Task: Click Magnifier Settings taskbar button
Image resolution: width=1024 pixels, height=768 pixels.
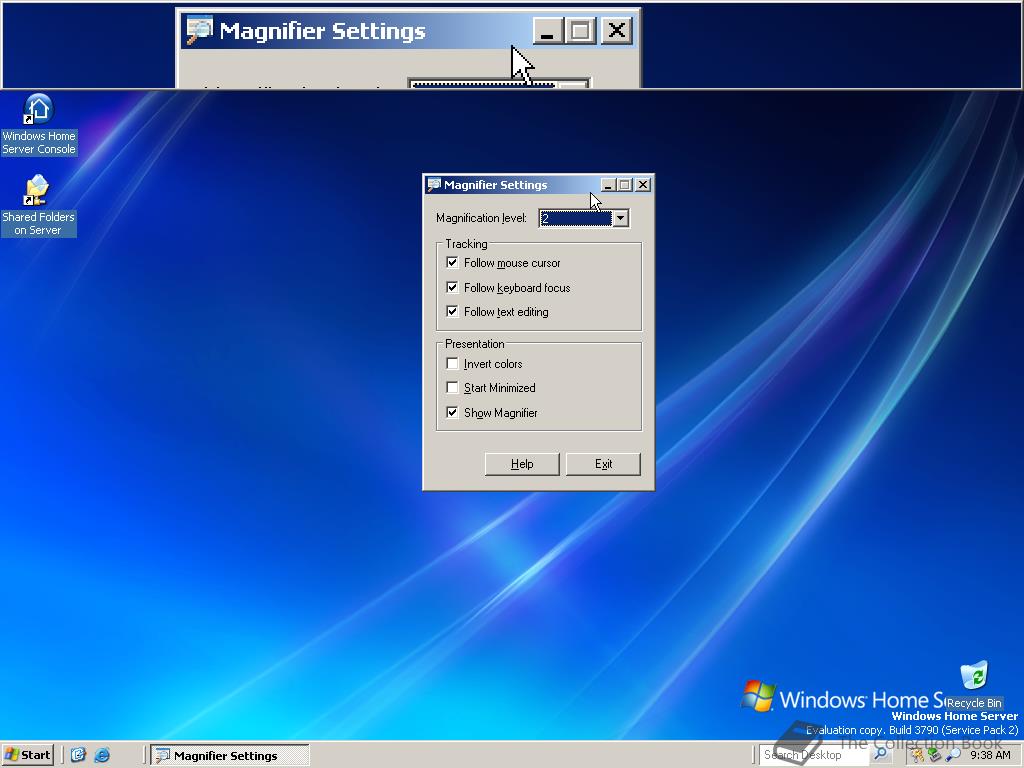Action: pyautogui.click(x=230, y=755)
